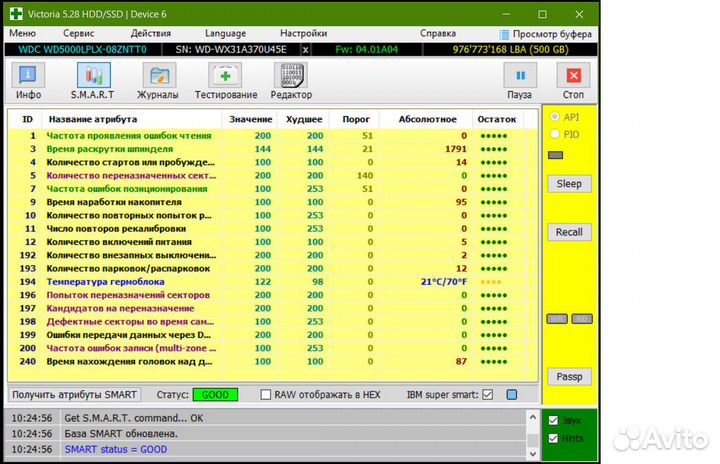Click the Остаток column header
Image resolution: width=720 pixels, height=464 pixels.
[496, 119]
